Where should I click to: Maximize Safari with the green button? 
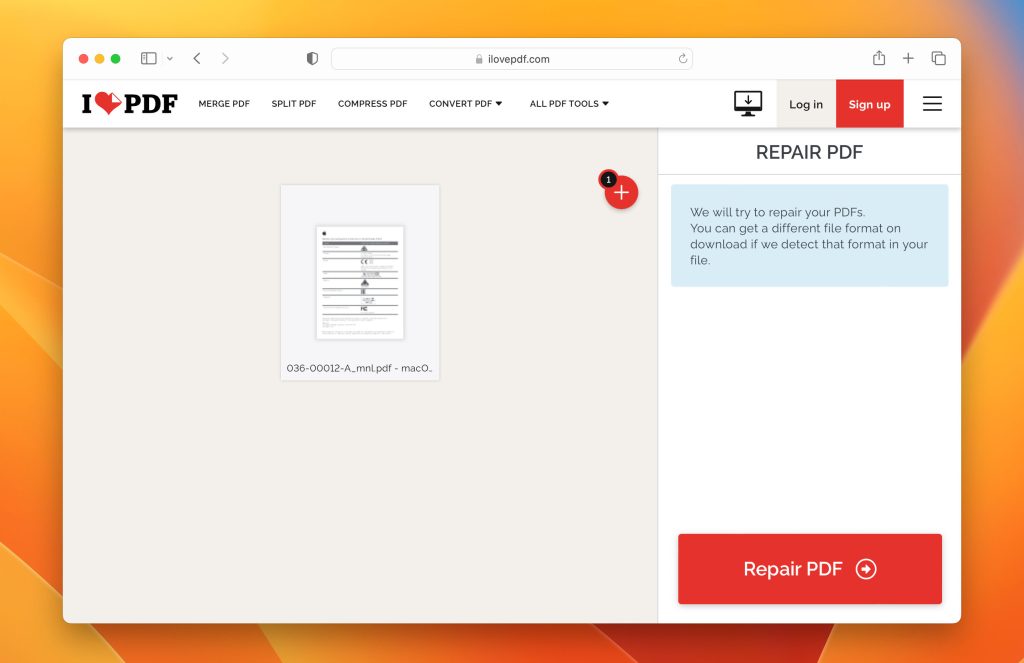116,58
